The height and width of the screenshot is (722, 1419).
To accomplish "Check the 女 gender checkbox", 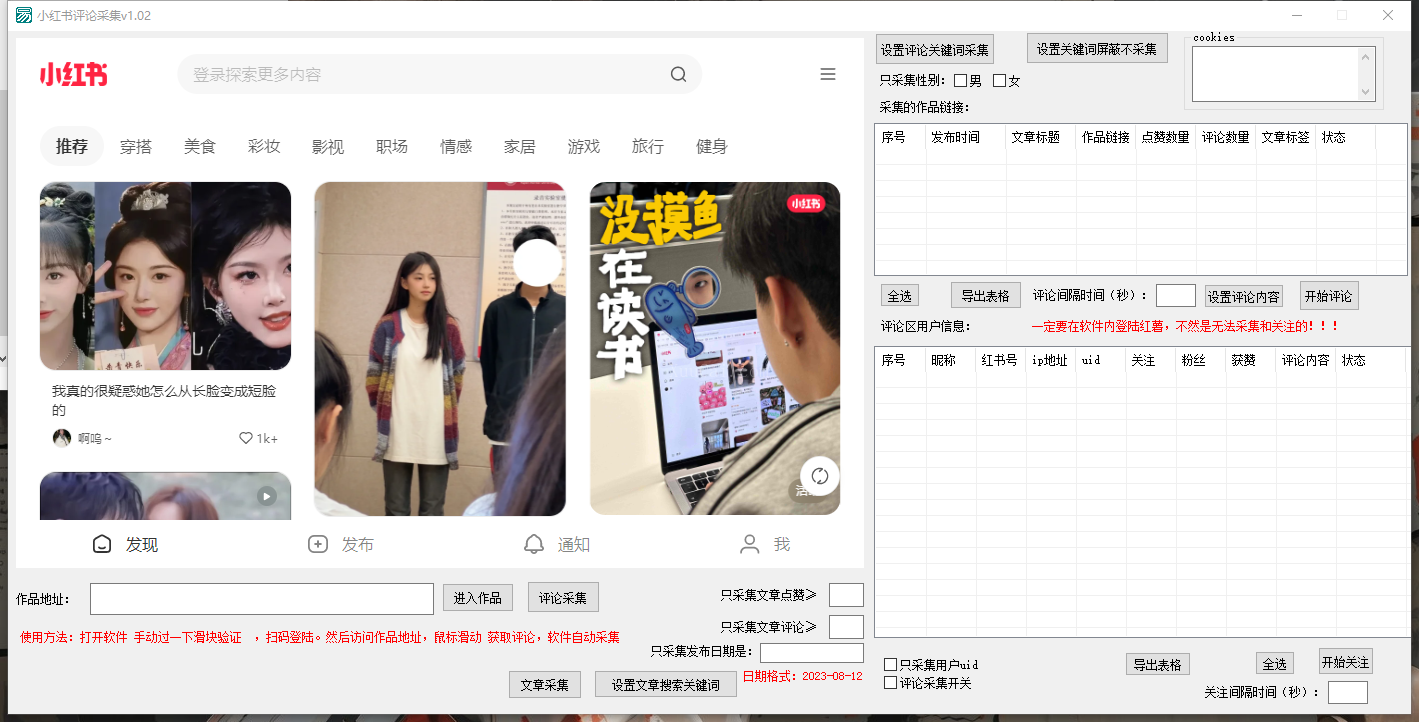I will [x=999, y=81].
